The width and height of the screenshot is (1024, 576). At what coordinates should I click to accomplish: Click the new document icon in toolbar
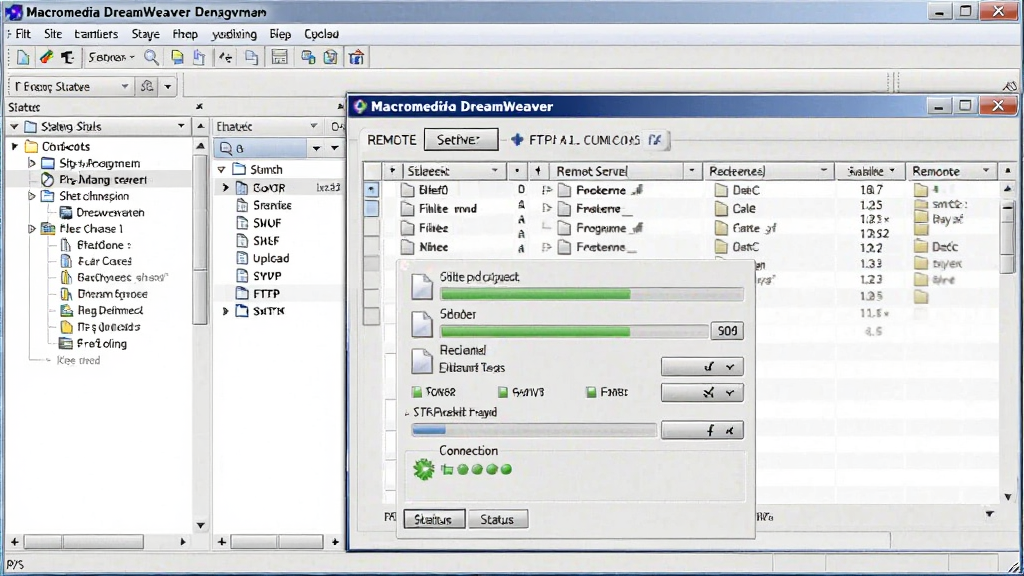point(23,57)
